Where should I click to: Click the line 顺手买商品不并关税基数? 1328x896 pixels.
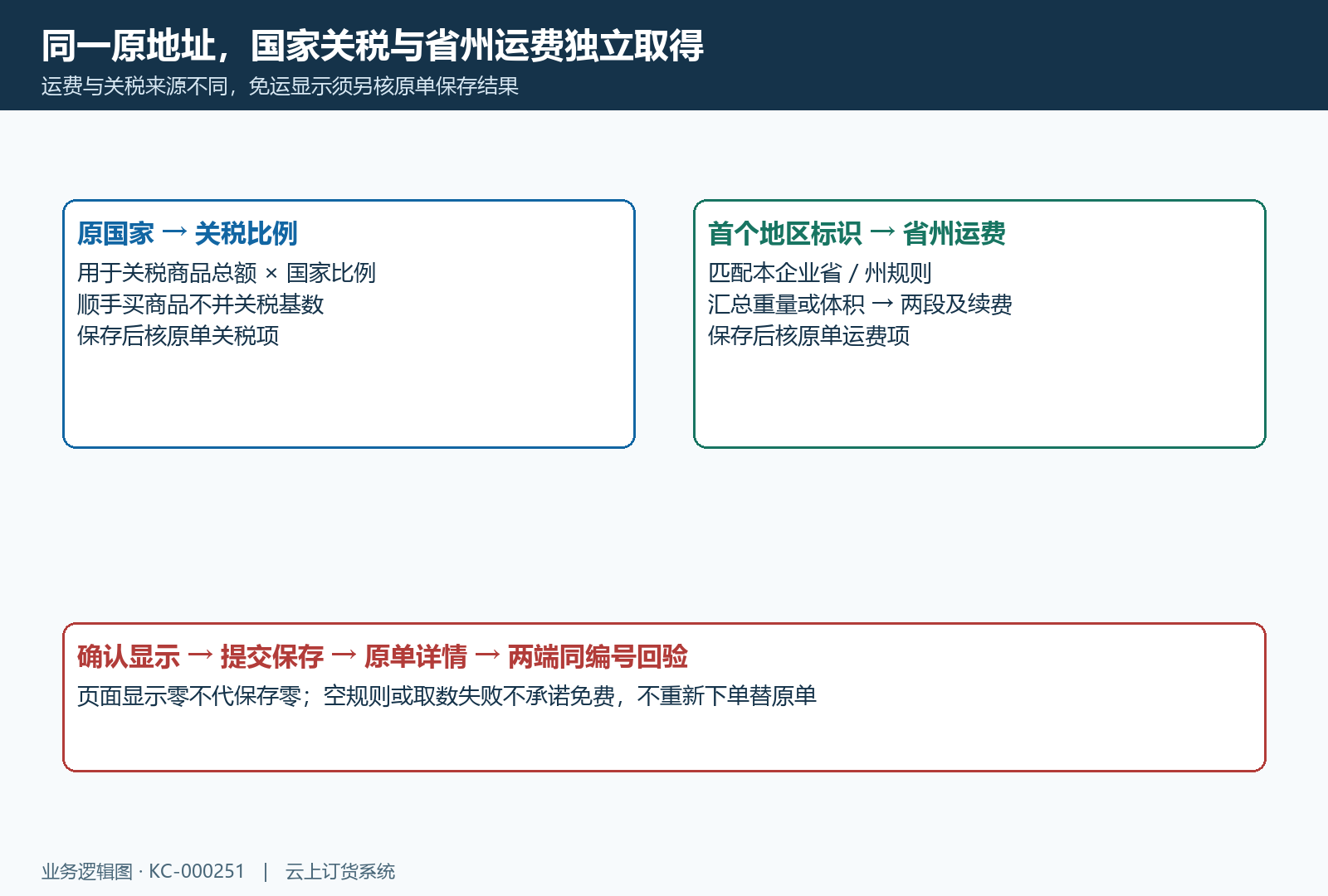pos(200,304)
